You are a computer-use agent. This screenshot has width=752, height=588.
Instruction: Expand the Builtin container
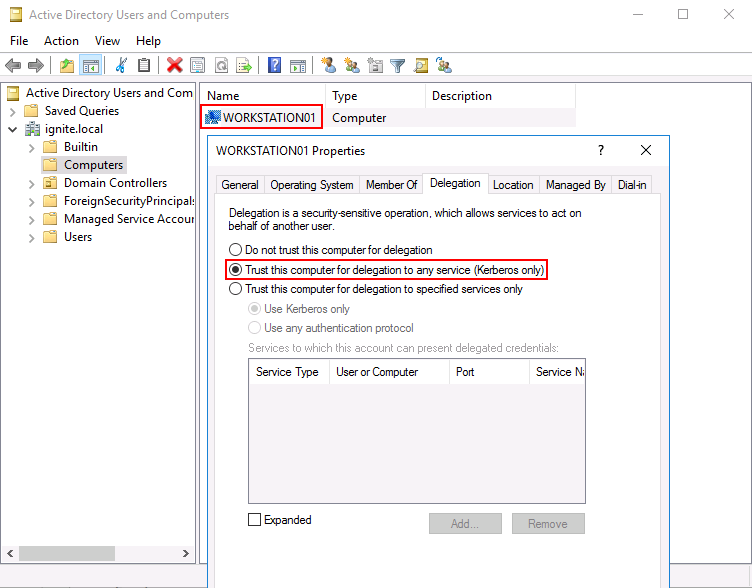(x=32, y=148)
